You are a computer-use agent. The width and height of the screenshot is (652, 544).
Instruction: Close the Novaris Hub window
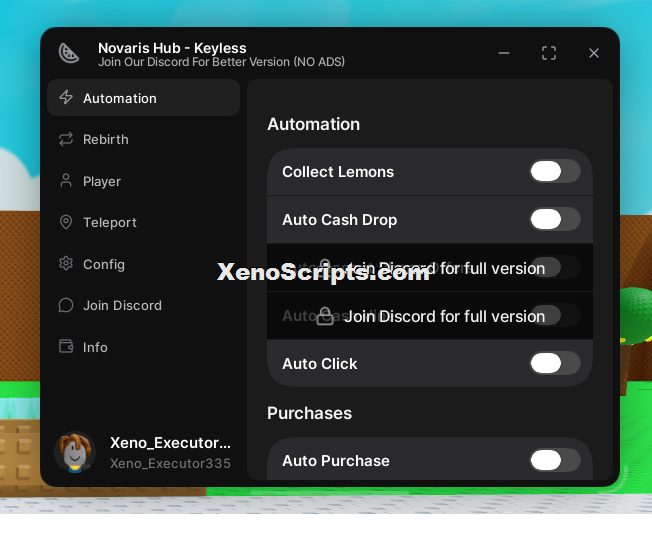594,53
